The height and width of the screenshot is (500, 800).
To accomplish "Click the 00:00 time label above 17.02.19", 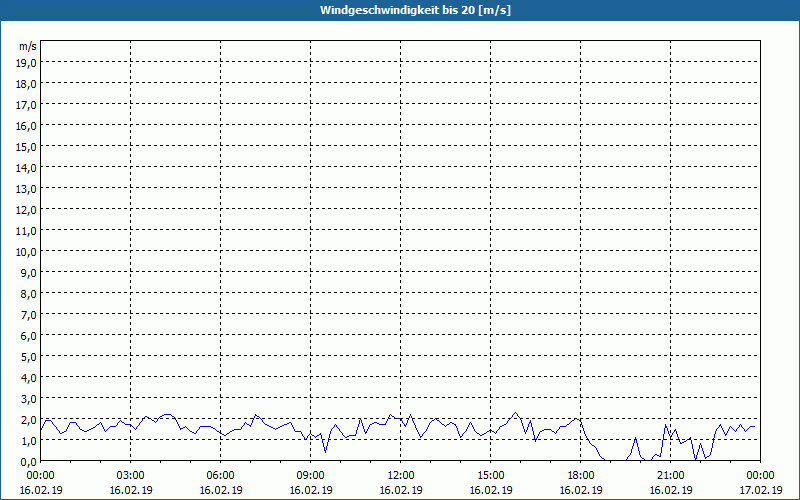I will tap(760, 476).
